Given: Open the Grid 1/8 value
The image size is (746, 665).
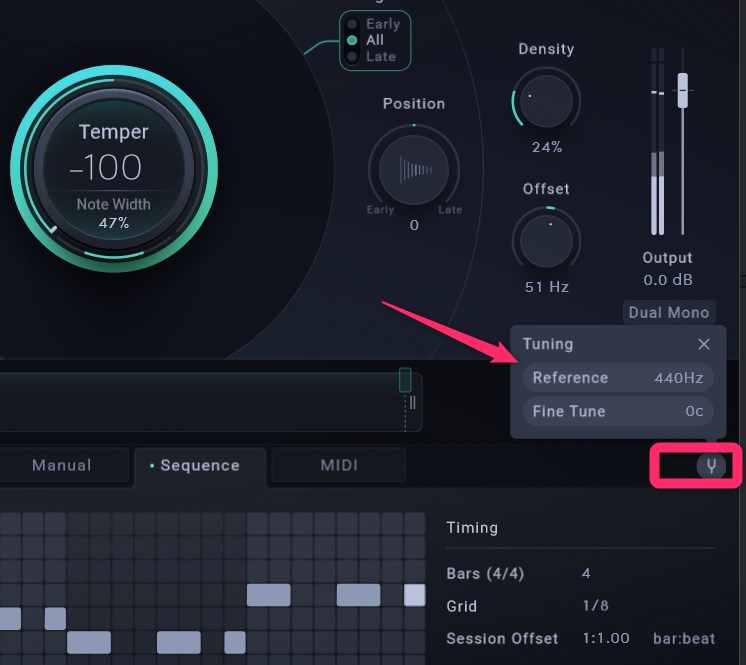Looking at the screenshot, I should pyautogui.click(x=596, y=606).
